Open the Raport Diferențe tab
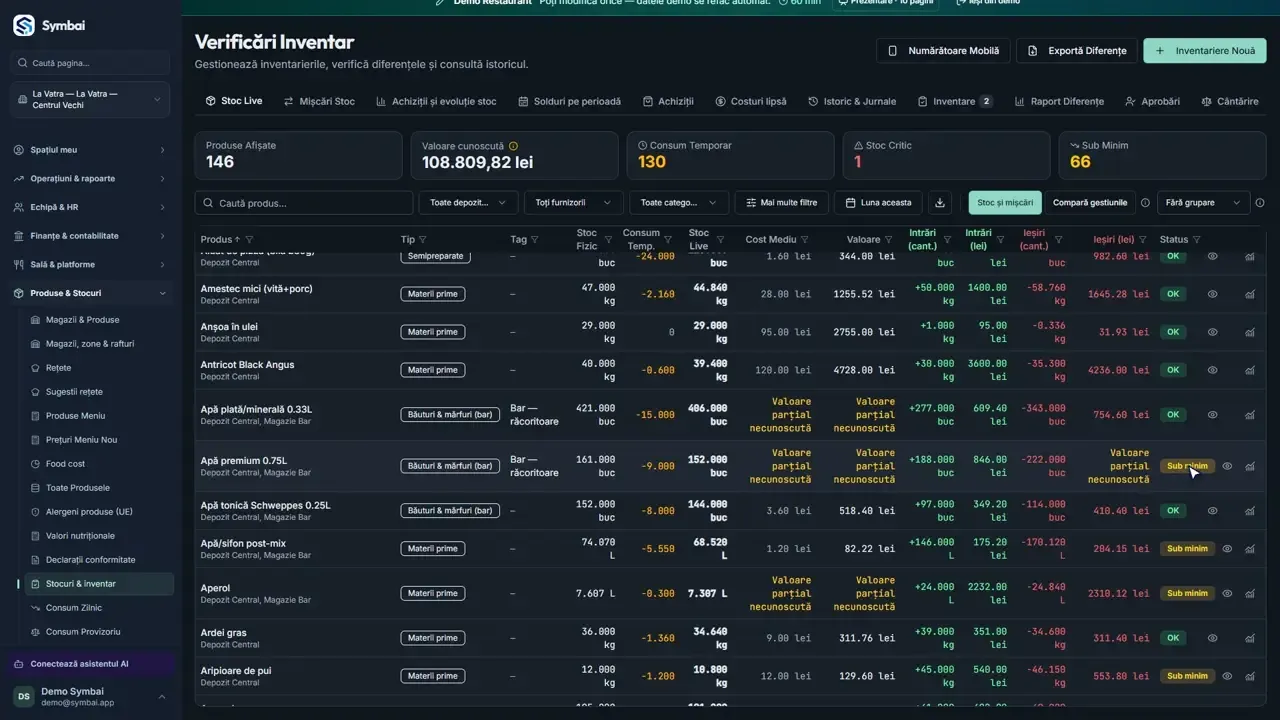 [1059, 101]
